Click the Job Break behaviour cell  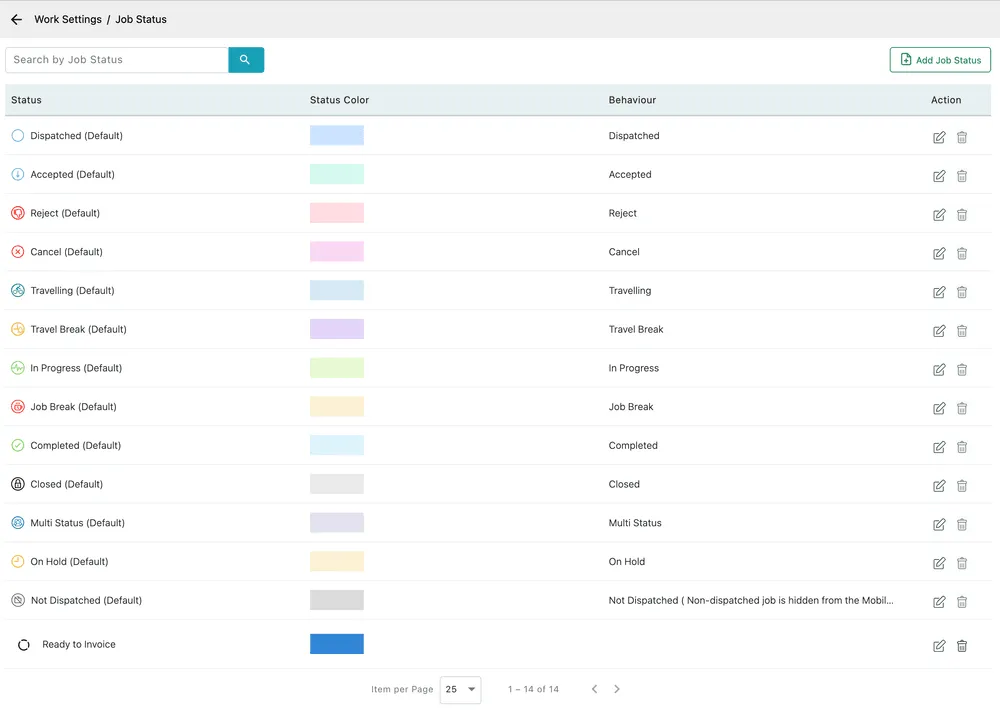click(631, 407)
